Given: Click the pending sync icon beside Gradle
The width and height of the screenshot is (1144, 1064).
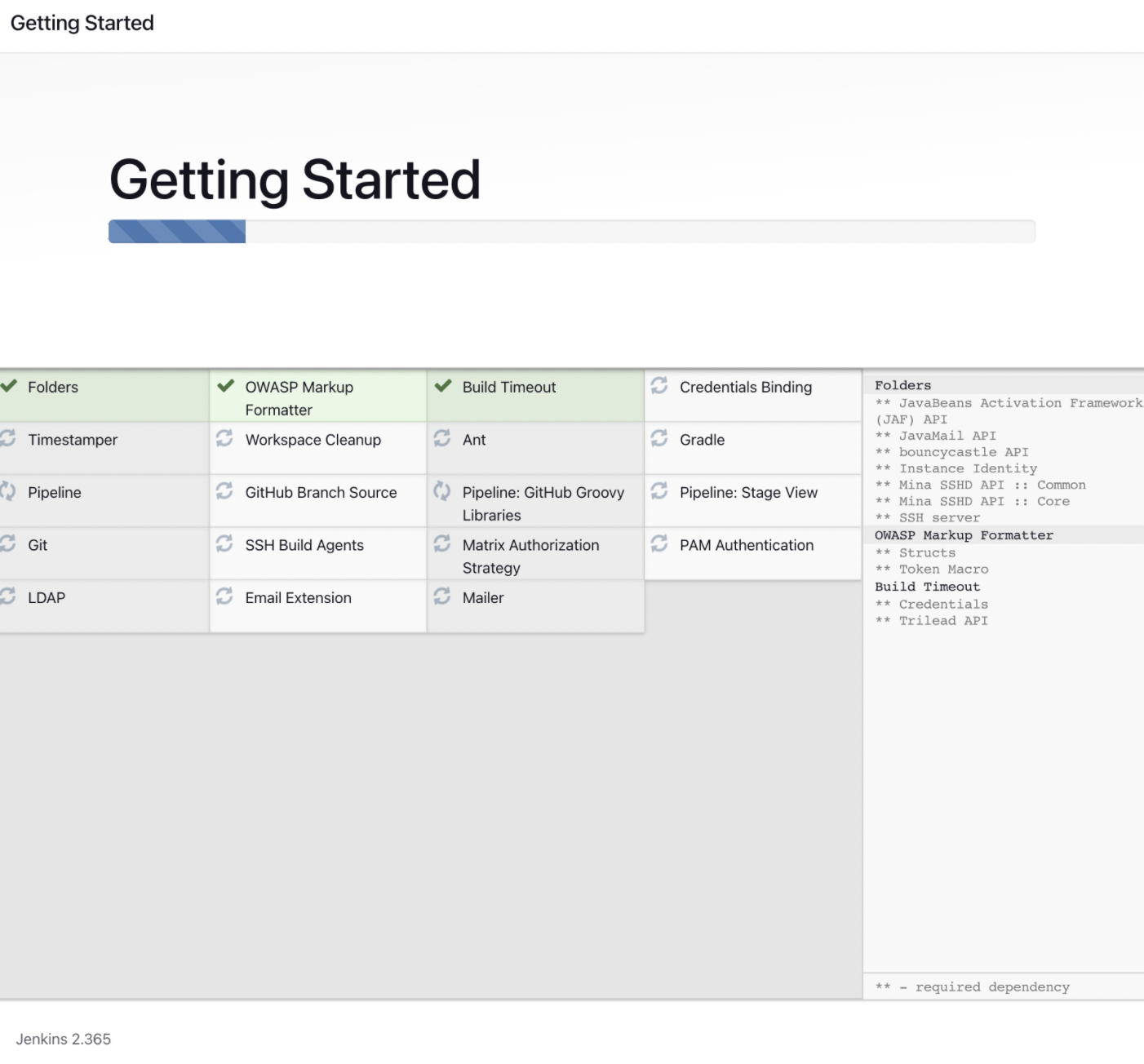Looking at the screenshot, I should pyautogui.click(x=659, y=438).
